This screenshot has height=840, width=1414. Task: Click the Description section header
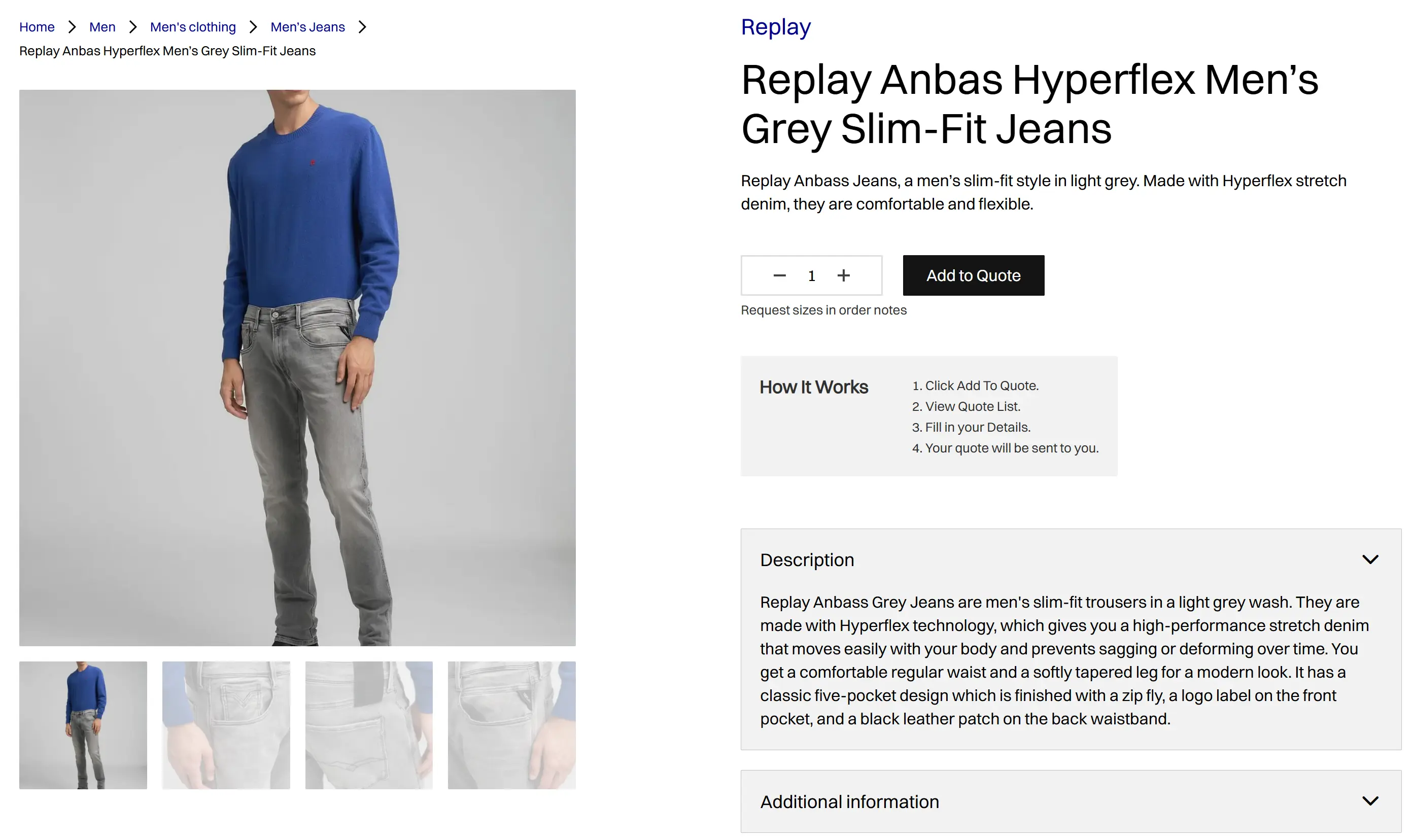coord(807,560)
